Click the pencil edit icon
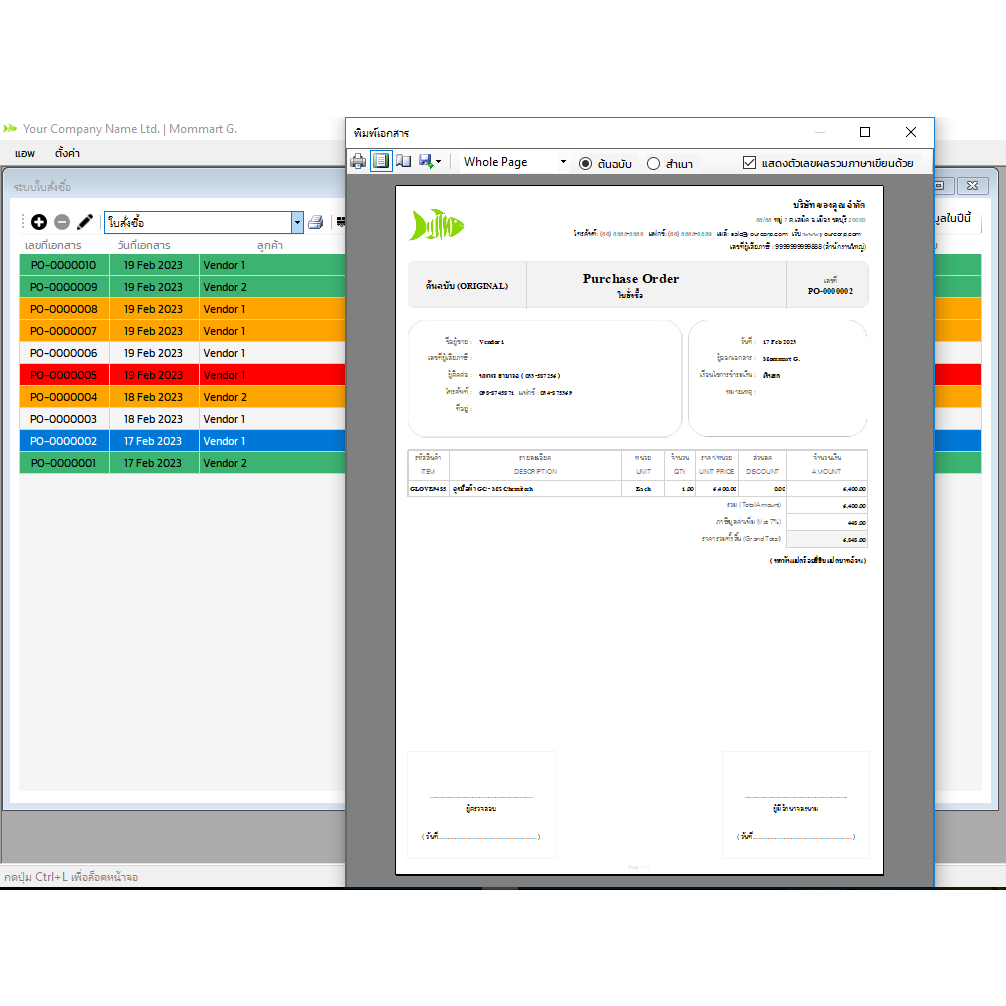The width and height of the screenshot is (1006, 1006). pyautogui.click(x=85, y=222)
